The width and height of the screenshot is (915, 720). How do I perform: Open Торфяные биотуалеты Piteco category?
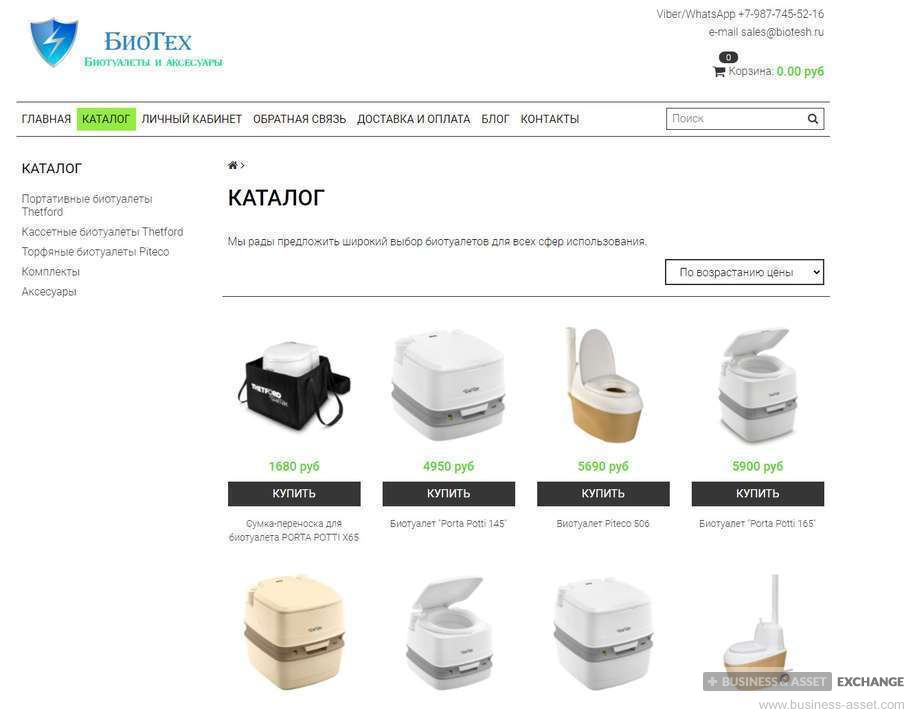(x=95, y=251)
